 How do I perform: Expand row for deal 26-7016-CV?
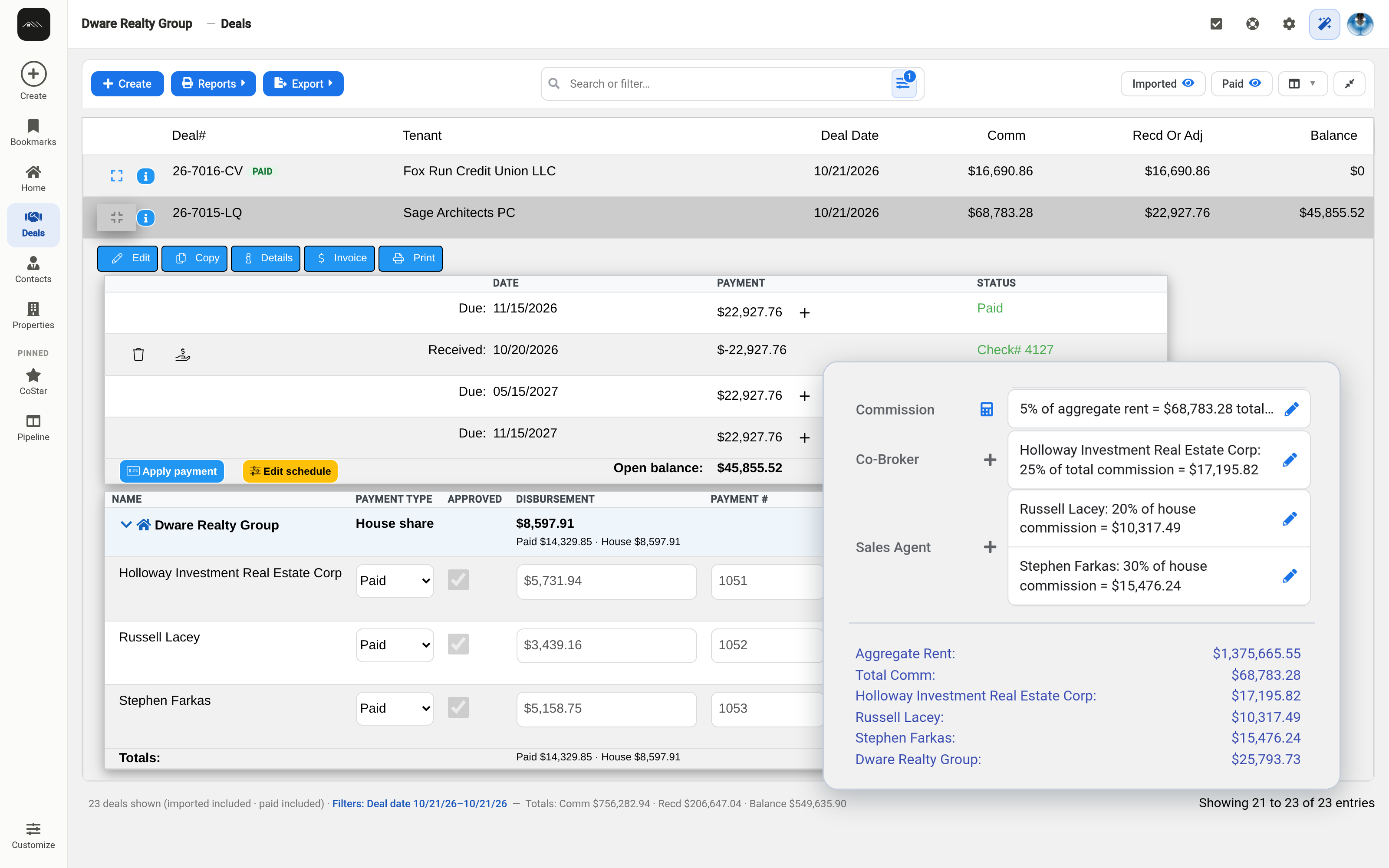(x=116, y=176)
